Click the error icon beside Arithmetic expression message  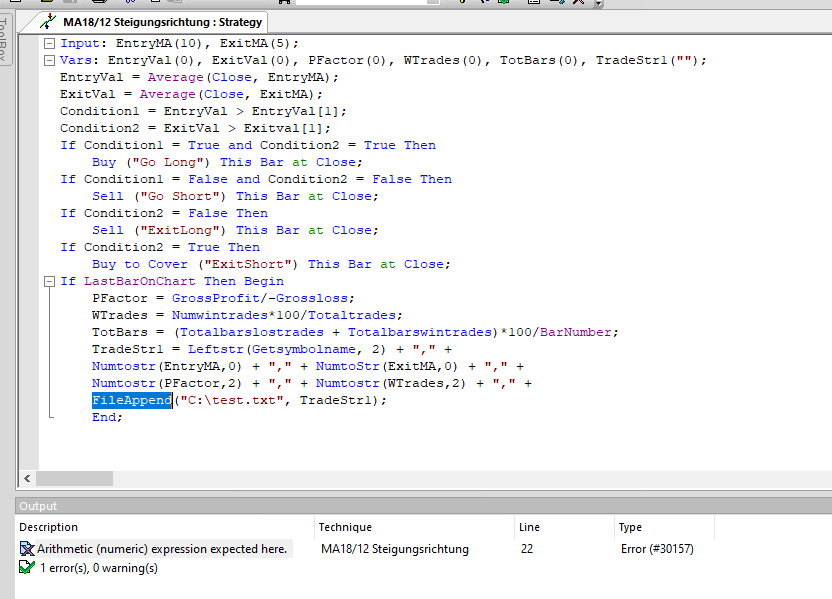(27, 549)
